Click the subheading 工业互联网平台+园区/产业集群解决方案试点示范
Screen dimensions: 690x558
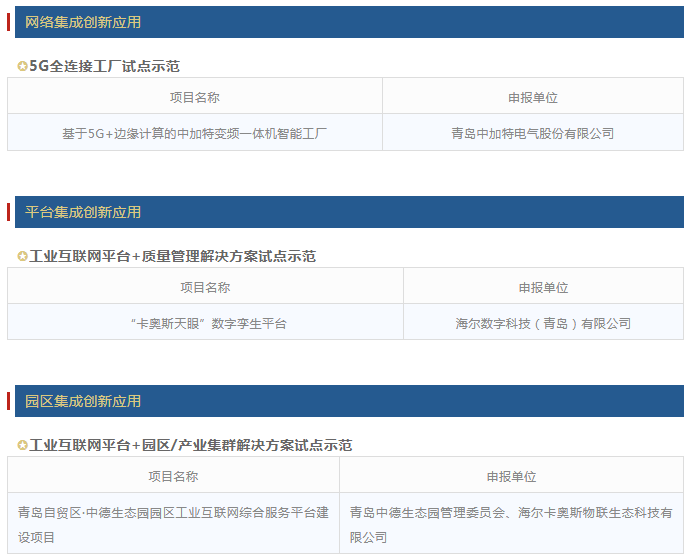(191, 445)
